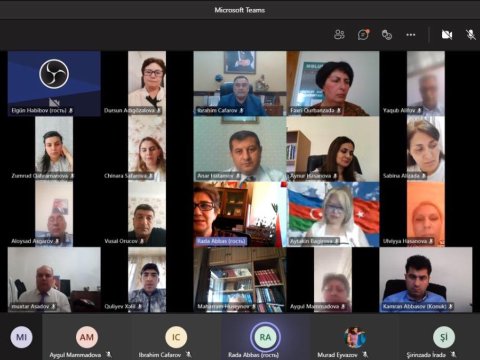The height and width of the screenshot is (360, 480).
Task: Open the More actions ellipsis menu
Action: (x=411, y=35)
